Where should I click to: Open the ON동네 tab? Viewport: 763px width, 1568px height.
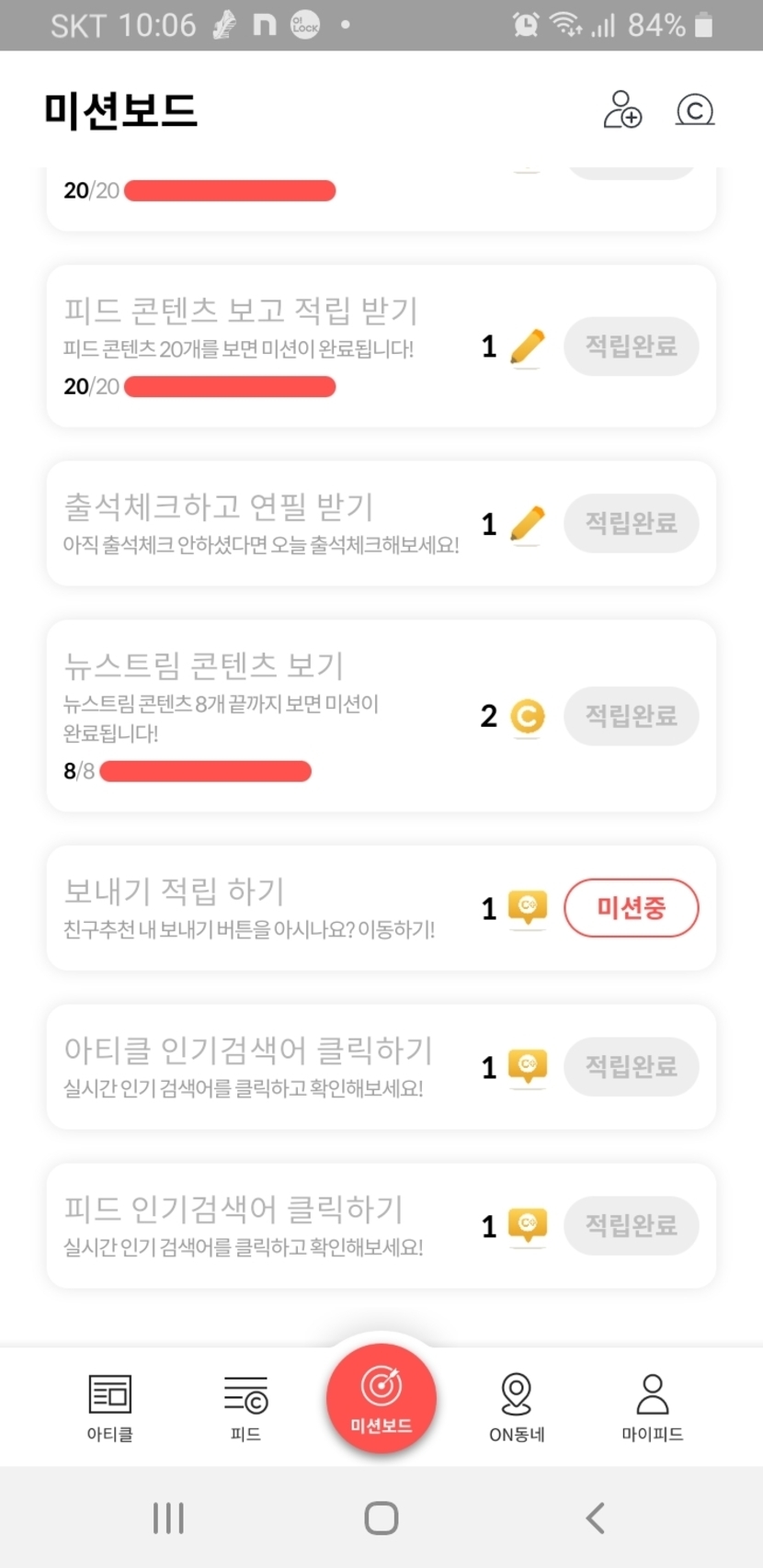click(x=517, y=1406)
